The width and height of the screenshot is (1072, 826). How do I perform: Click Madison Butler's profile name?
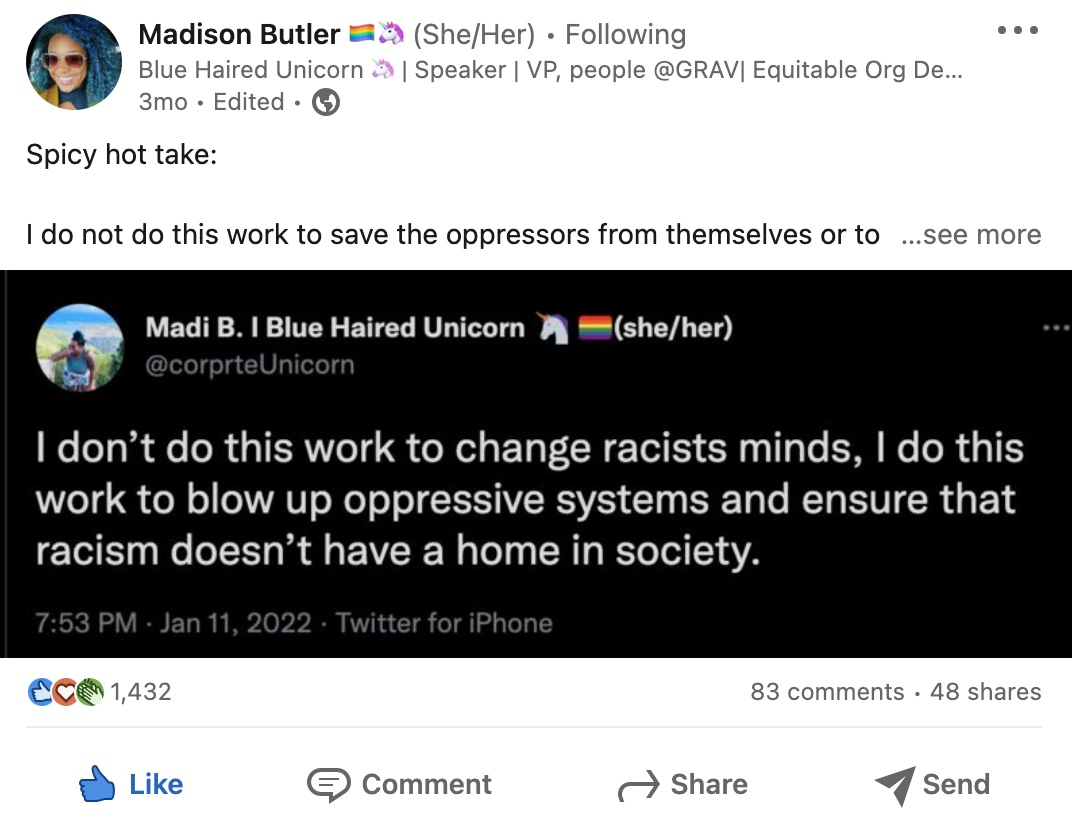239,34
